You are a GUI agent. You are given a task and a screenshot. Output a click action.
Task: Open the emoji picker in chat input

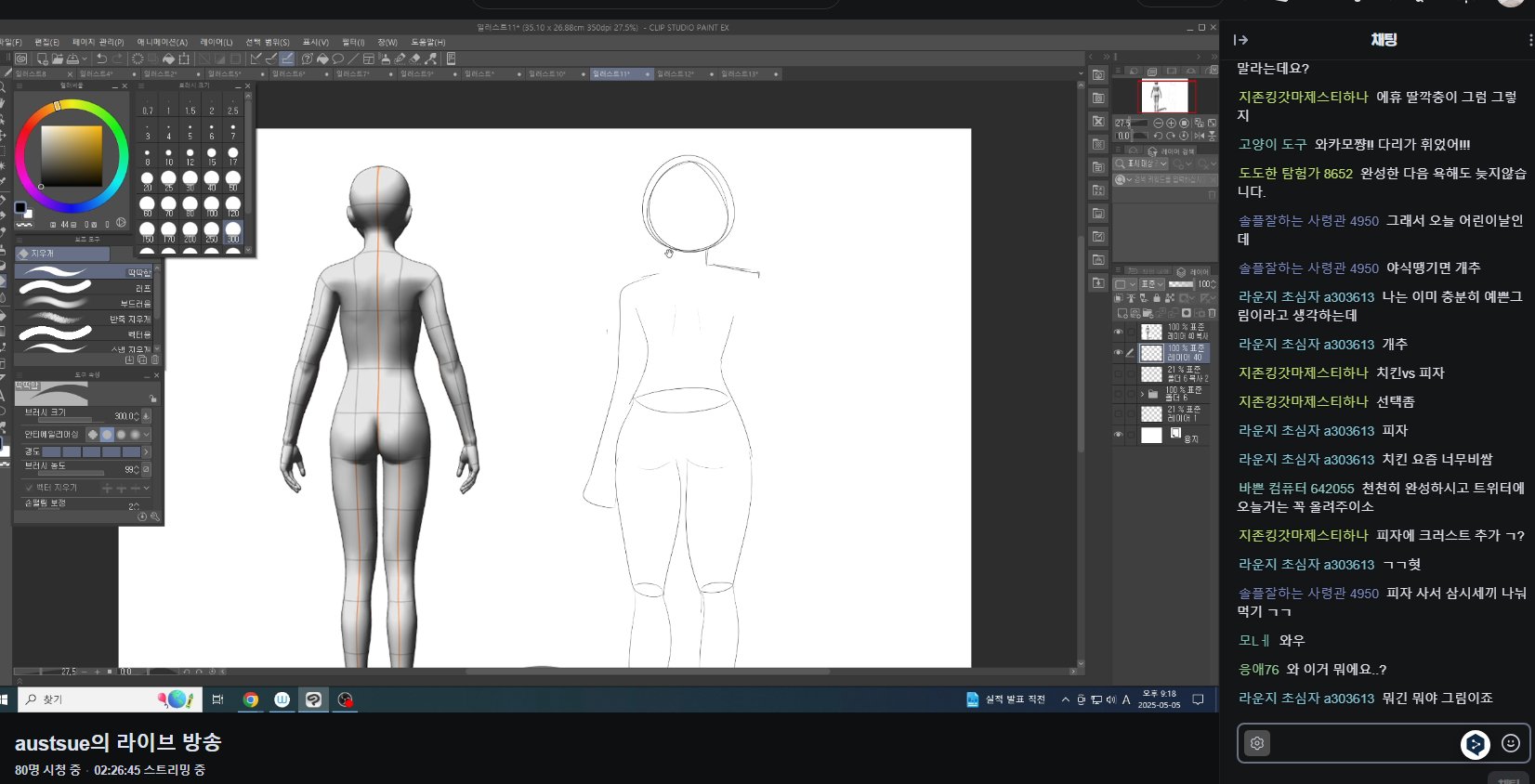pos(1511,743)
